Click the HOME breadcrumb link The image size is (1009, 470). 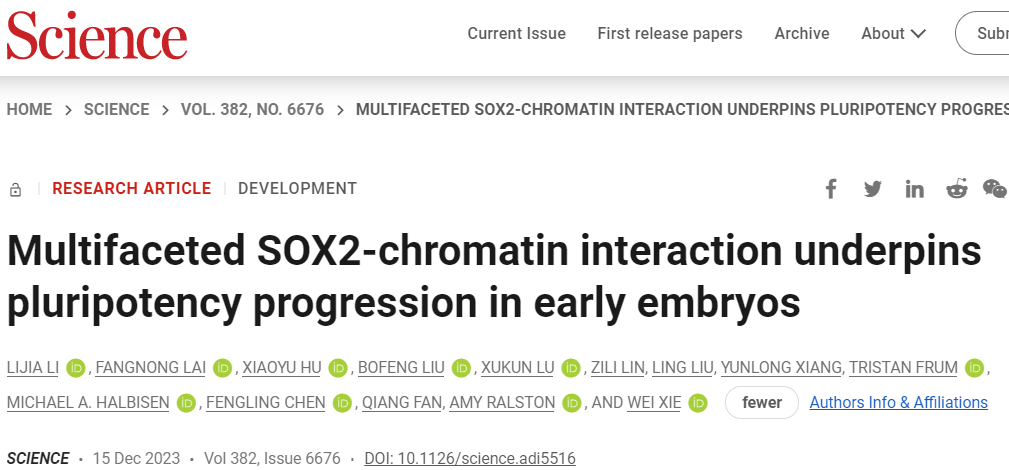click(29, 110)
